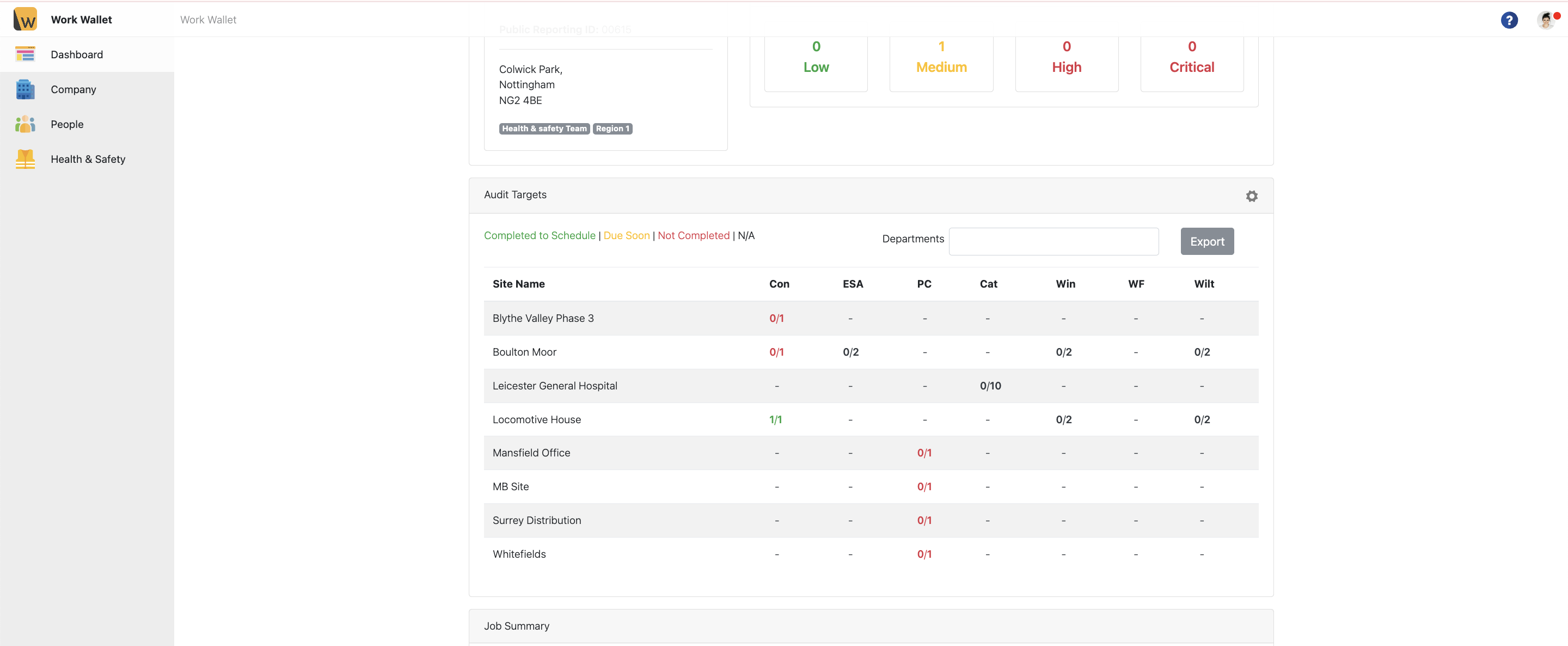Open Audit Targets settings gear
The image size is (1568, 646).
coord(1251,196)
